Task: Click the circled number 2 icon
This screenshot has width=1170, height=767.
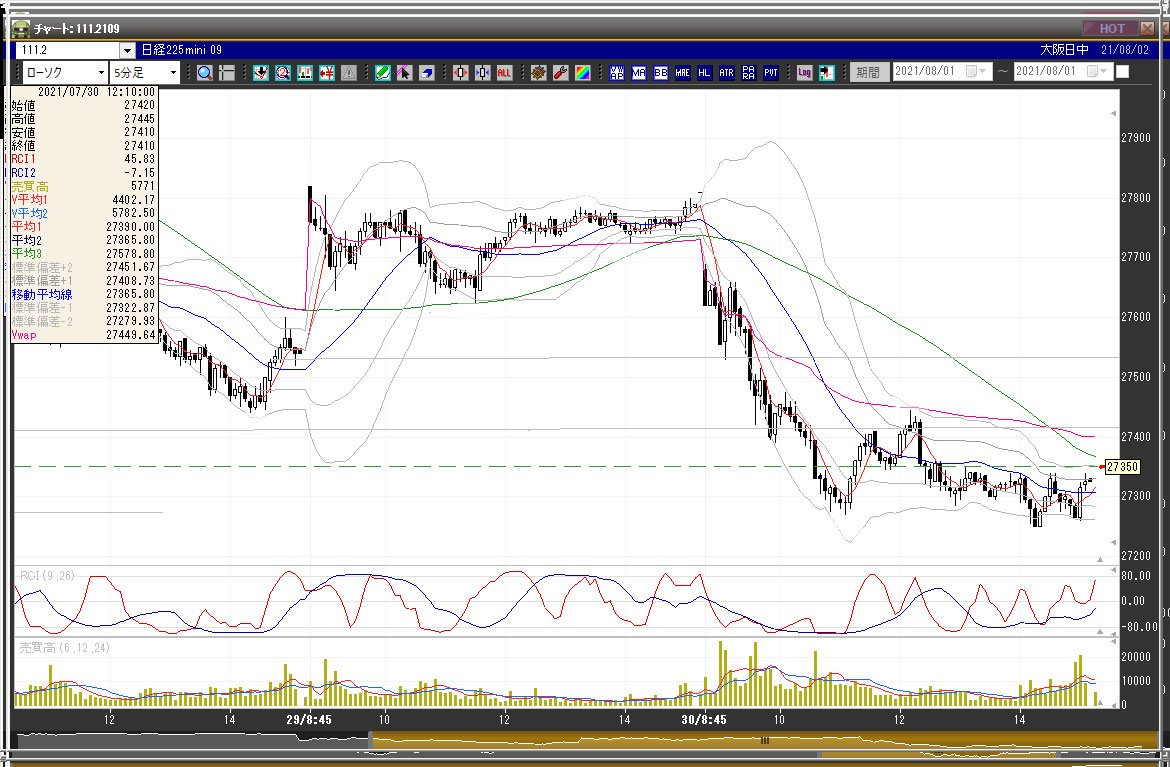Action: click(283, 72)
